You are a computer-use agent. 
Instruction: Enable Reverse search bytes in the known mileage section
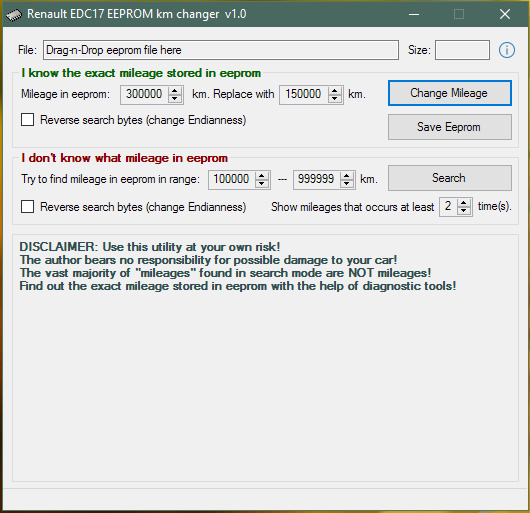[27, 120]
